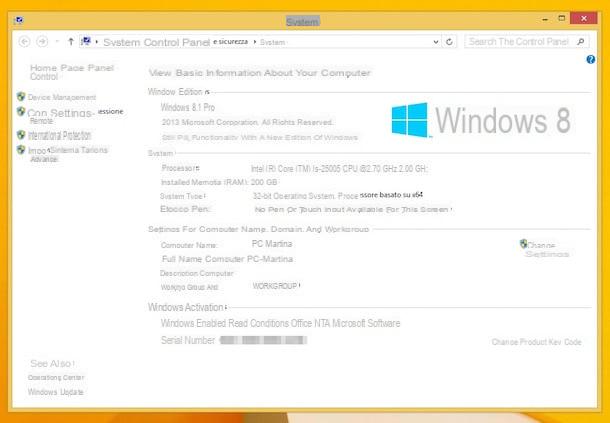Click the Installed Memory RAM value

[264, 182]
